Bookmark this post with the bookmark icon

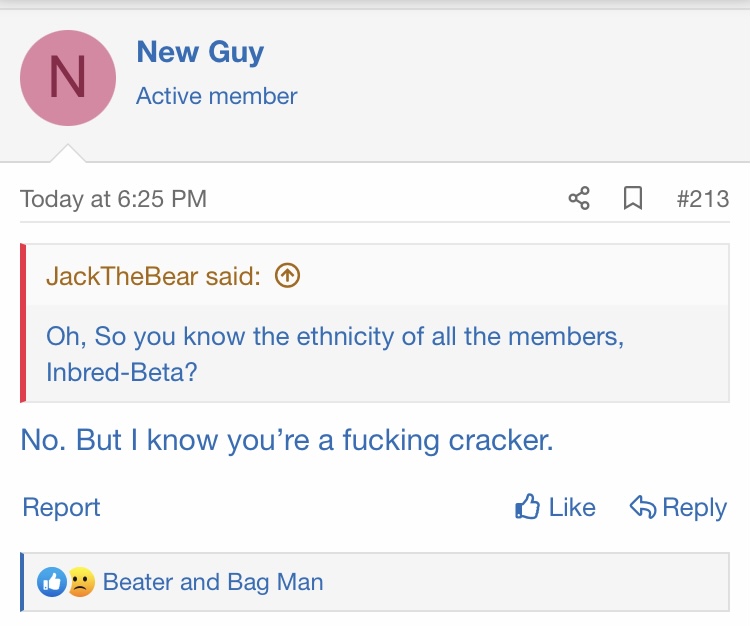point(632,199)
